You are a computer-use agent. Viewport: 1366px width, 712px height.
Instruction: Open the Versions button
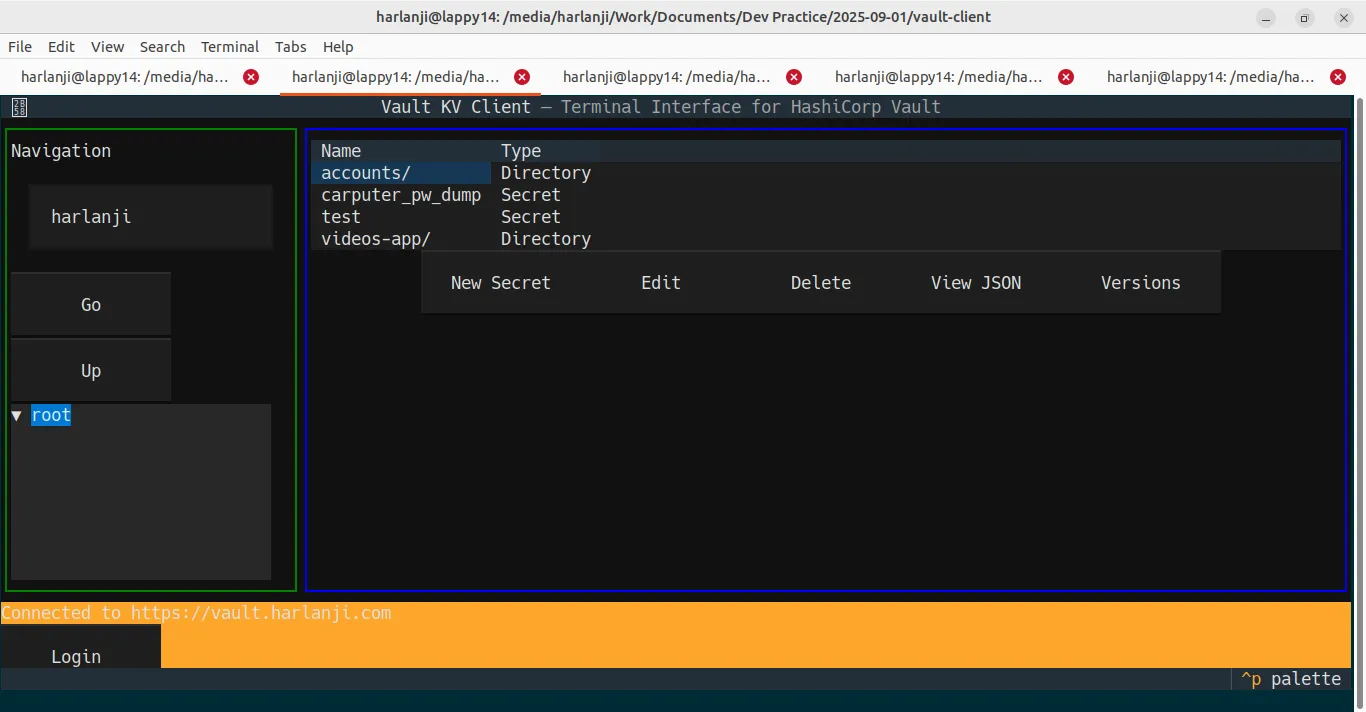click(1140, 283)
